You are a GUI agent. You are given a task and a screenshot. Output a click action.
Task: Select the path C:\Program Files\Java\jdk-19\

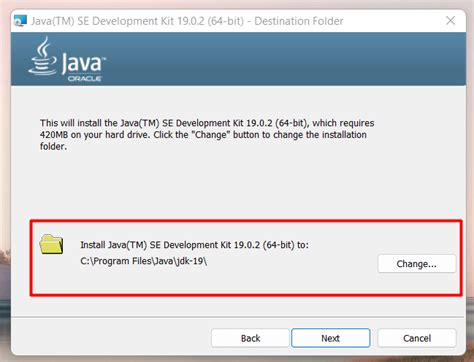tap(144, 261)
